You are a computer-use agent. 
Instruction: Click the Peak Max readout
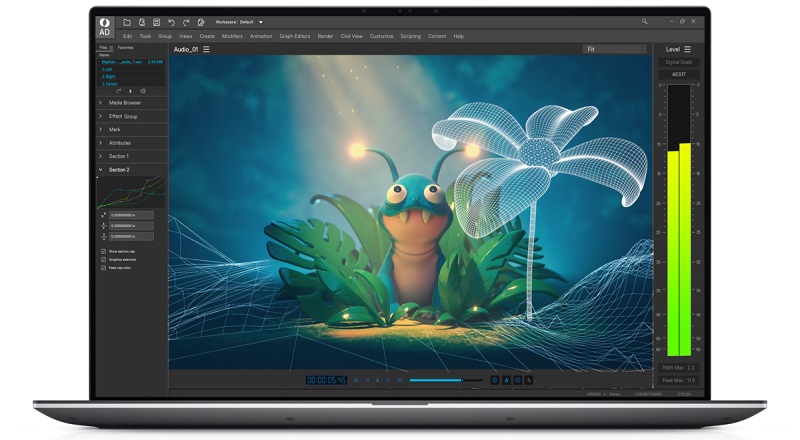click(x=679, y=380)
